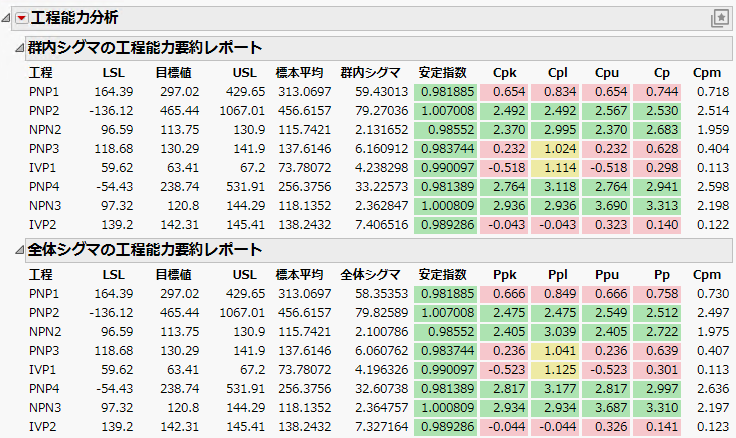Open the red triangle menu for 工程能力分析

click(x=22, y=18)
